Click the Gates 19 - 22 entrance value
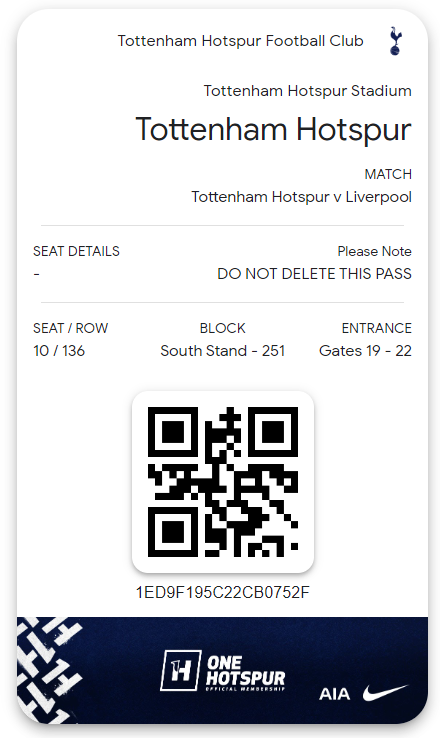440x738 pixels. 365,351
